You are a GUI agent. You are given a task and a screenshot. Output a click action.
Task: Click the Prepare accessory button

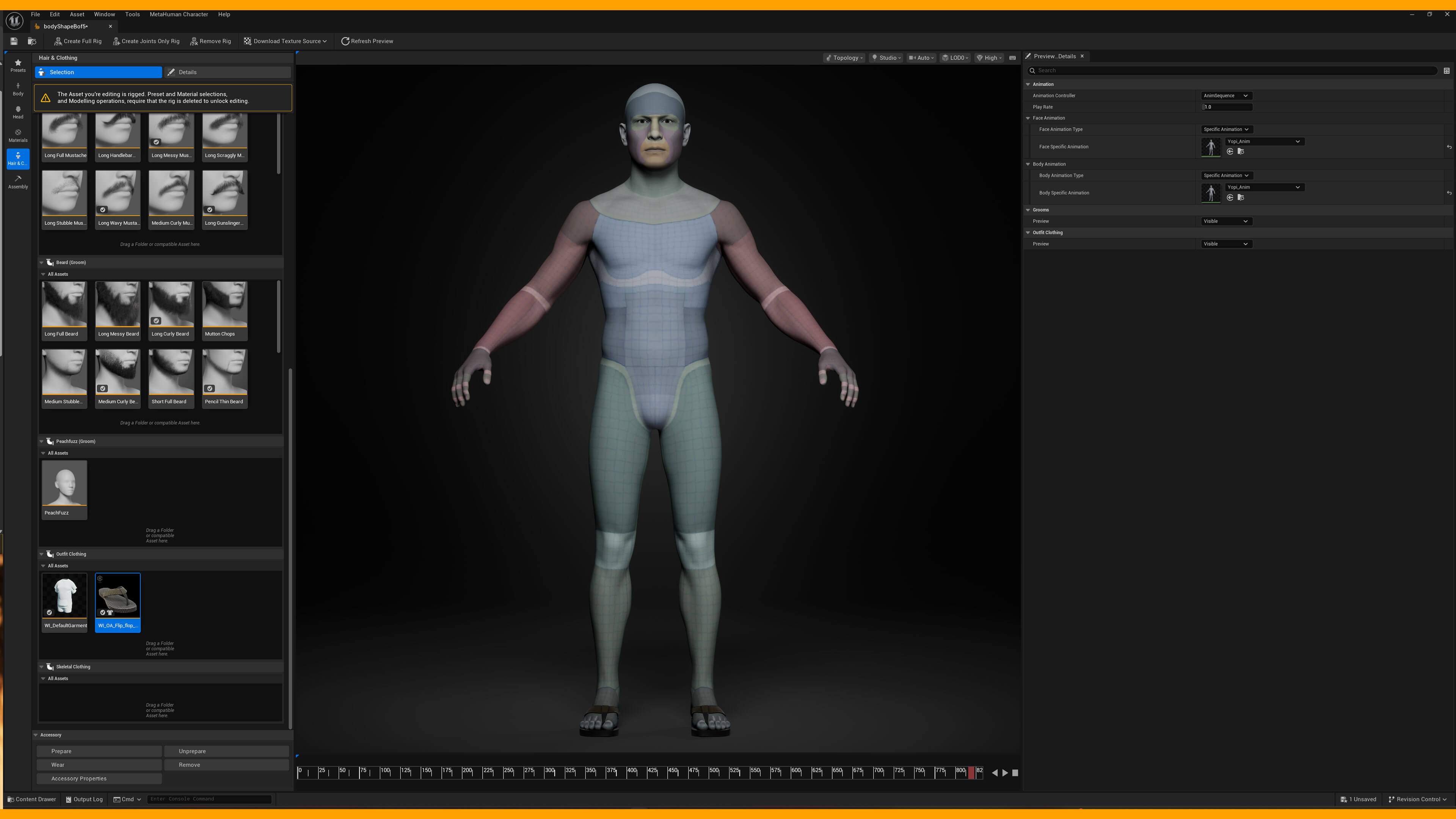click(x=99, y=751)
